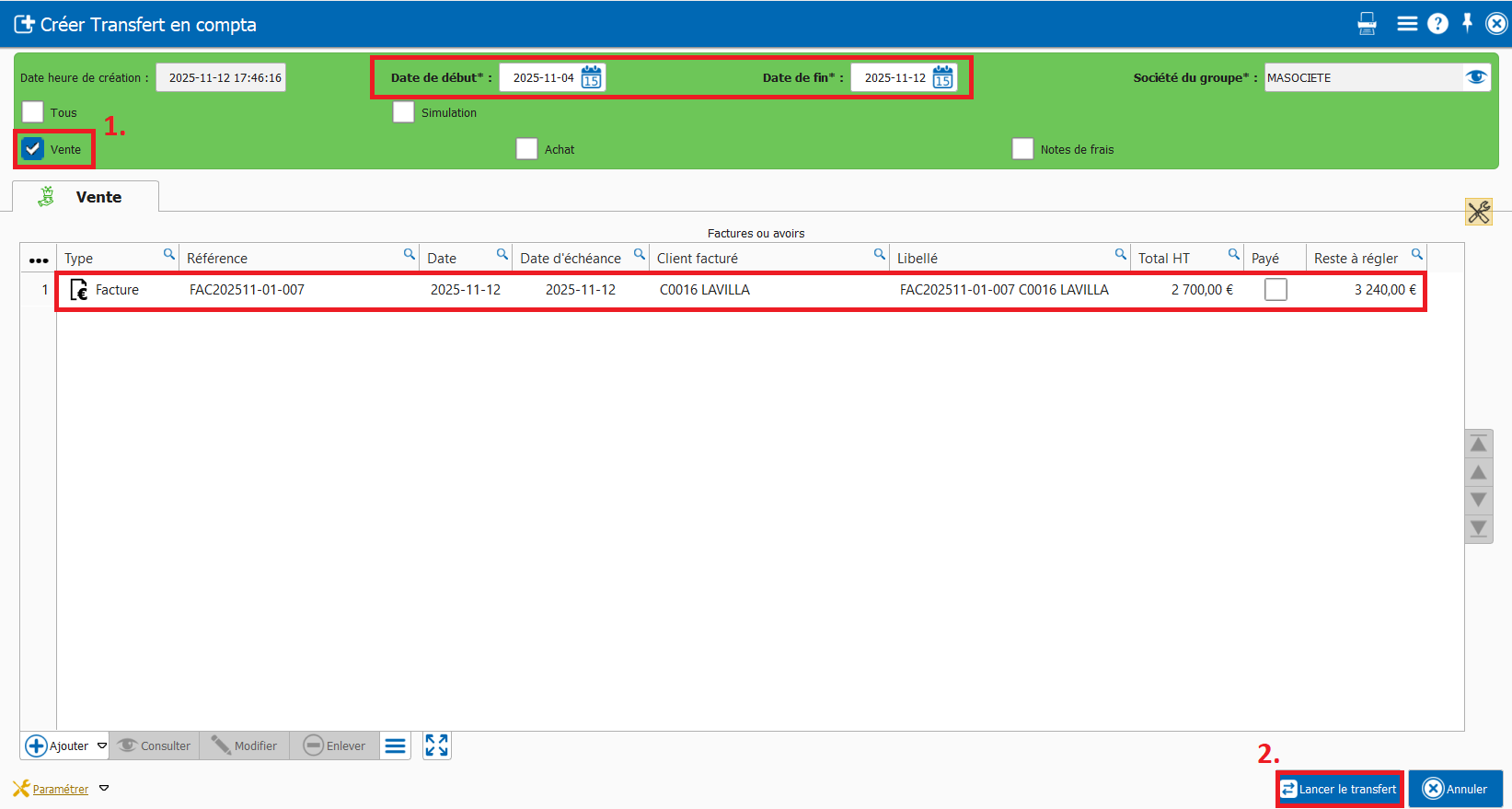The height and width of the screenshot is (809, 1512).
Task: Enable the Simulation checkbox
Action: pos(403,112)
